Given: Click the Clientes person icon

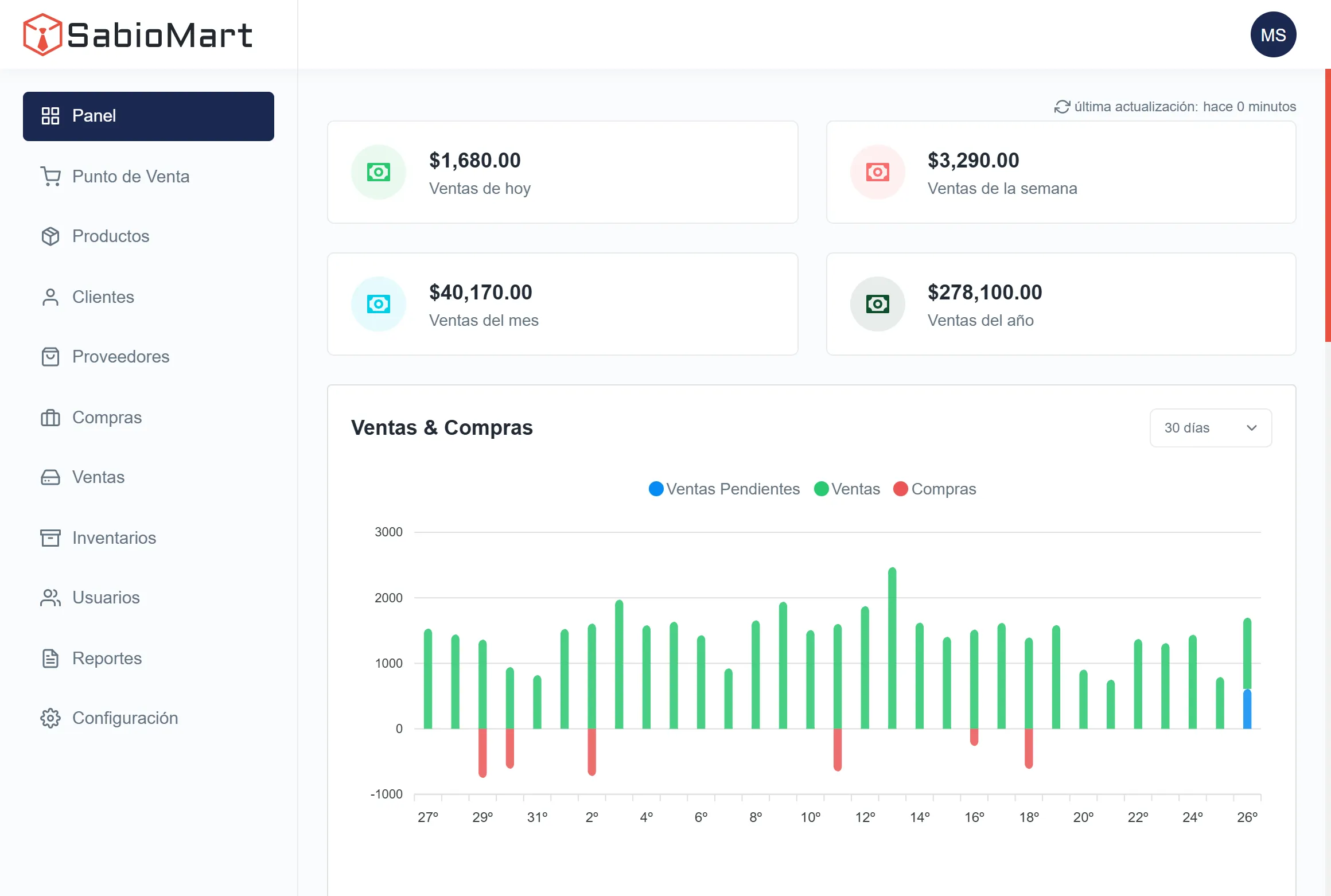Looking at the screenshot, I should pyautogui.click(x=50, y=297).
